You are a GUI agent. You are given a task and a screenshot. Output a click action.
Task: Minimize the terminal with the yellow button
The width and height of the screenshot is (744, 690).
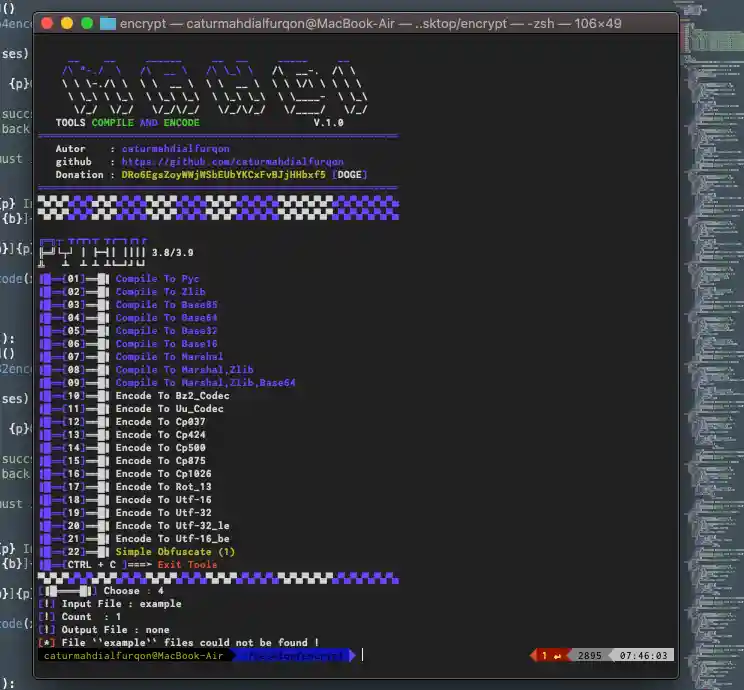click(67, 23)
